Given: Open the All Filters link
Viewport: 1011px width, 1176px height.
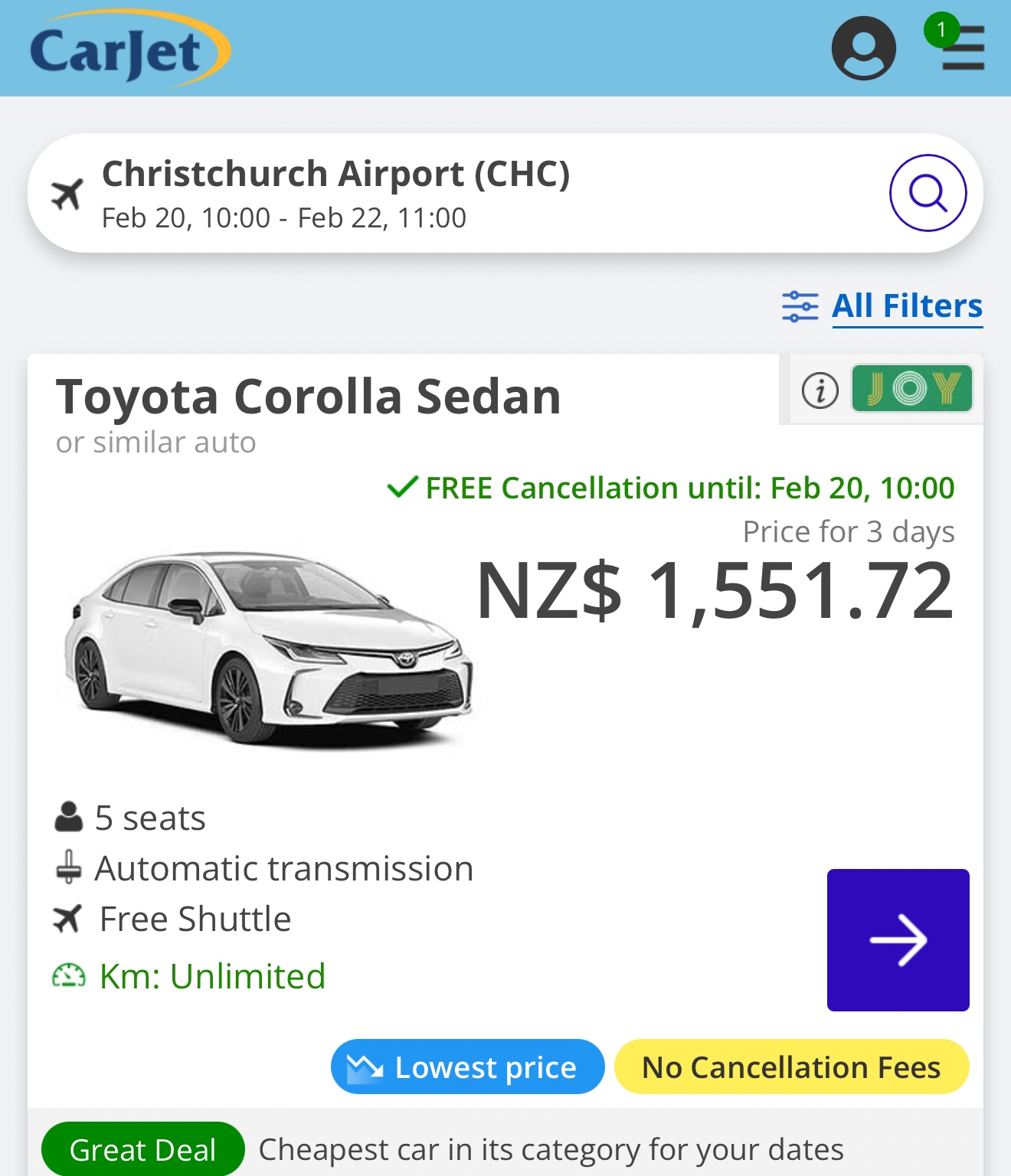Looking at the screenshot, I should pos(907,306).
